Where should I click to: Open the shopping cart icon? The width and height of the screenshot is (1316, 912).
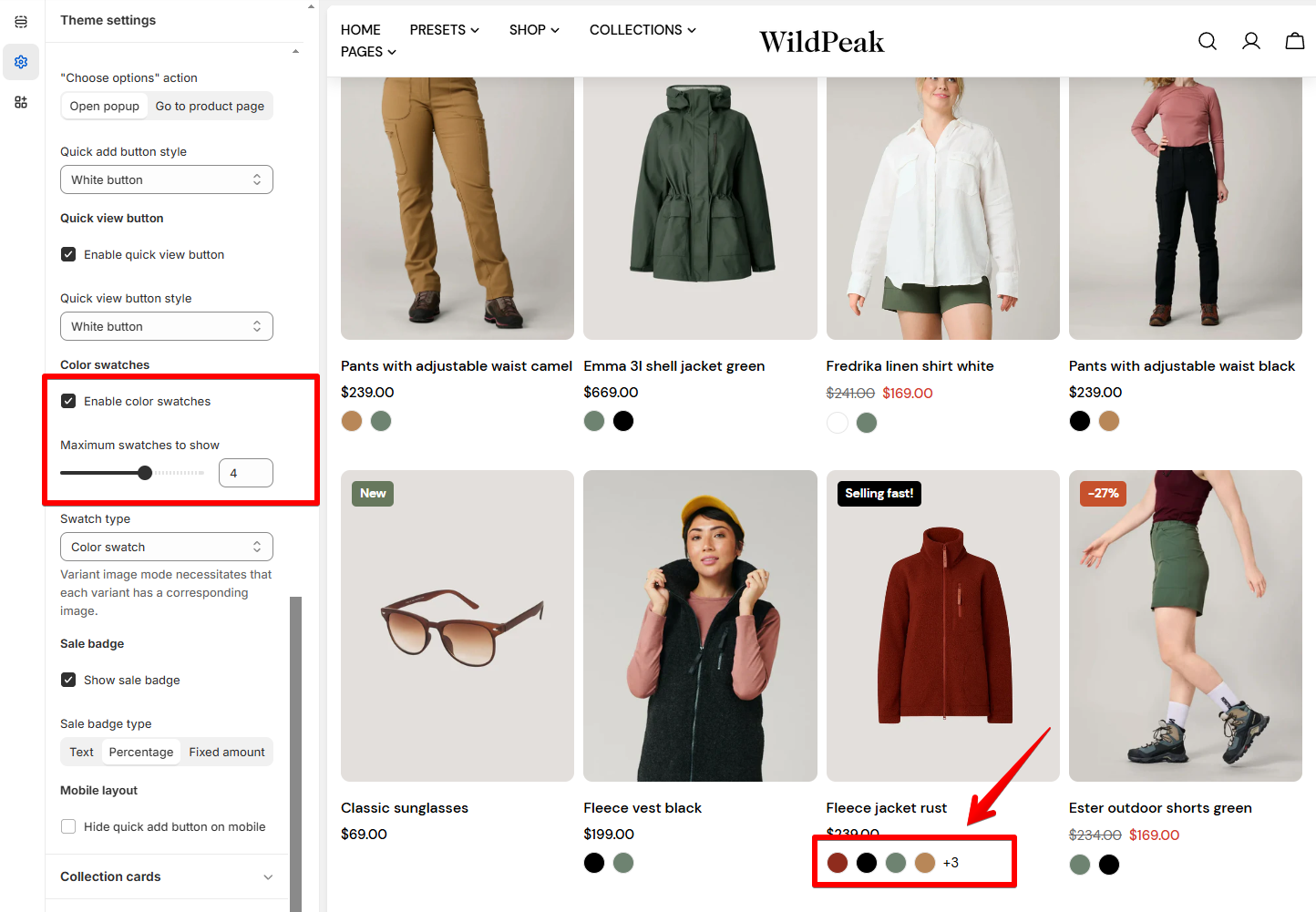1295,41
